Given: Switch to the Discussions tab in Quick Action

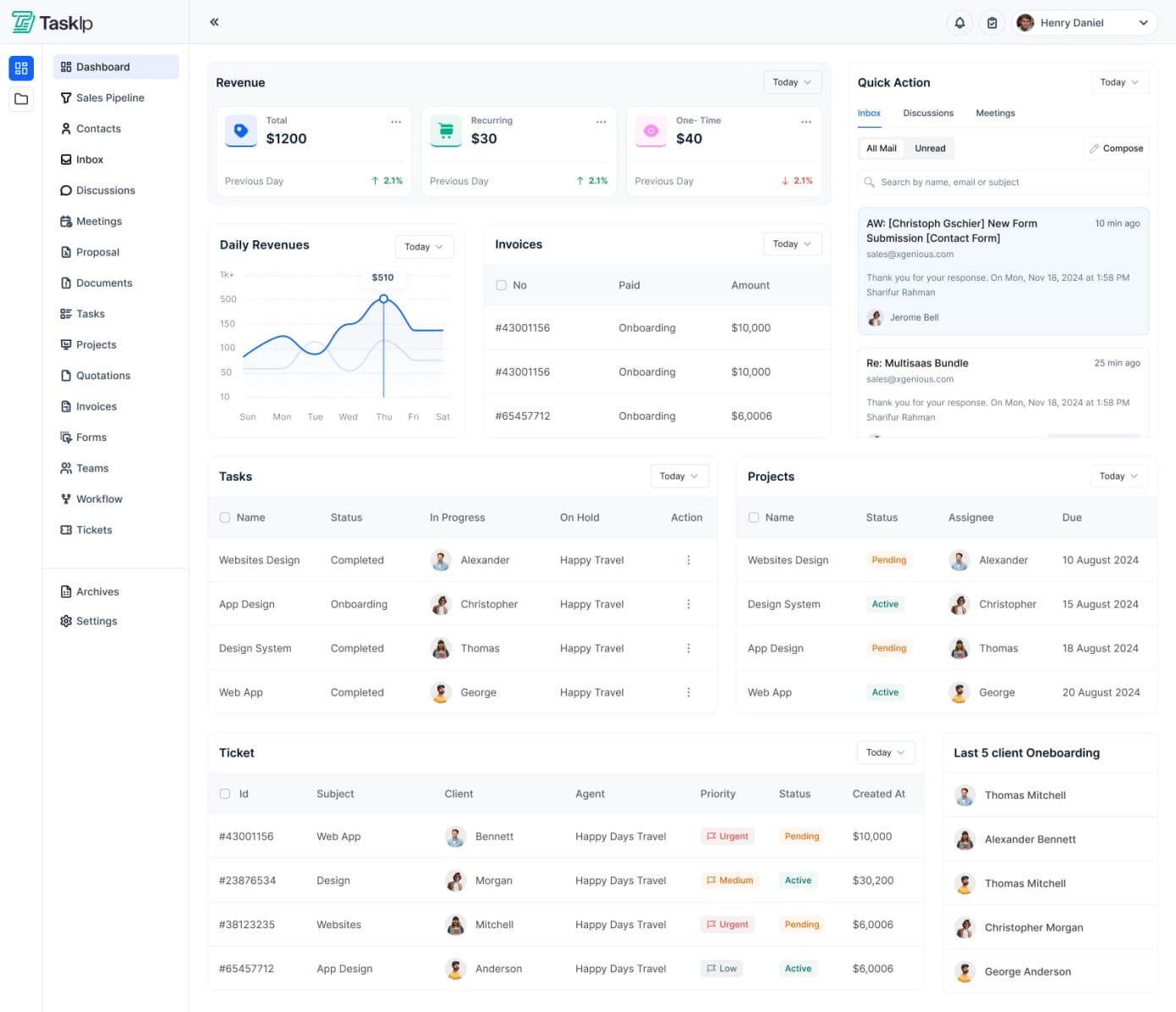Looking at the screenshot, I should point(927,113).
